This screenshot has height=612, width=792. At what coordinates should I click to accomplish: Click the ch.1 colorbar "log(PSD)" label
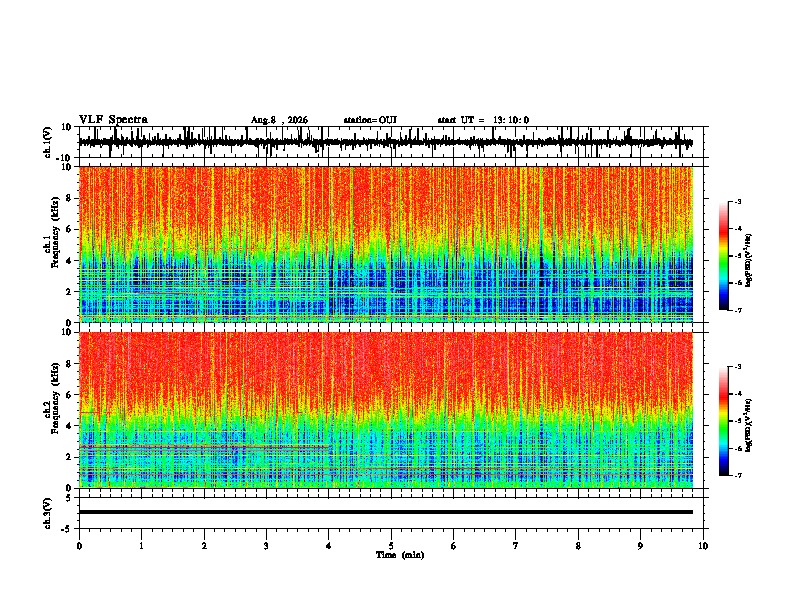(x=749, y=260)
